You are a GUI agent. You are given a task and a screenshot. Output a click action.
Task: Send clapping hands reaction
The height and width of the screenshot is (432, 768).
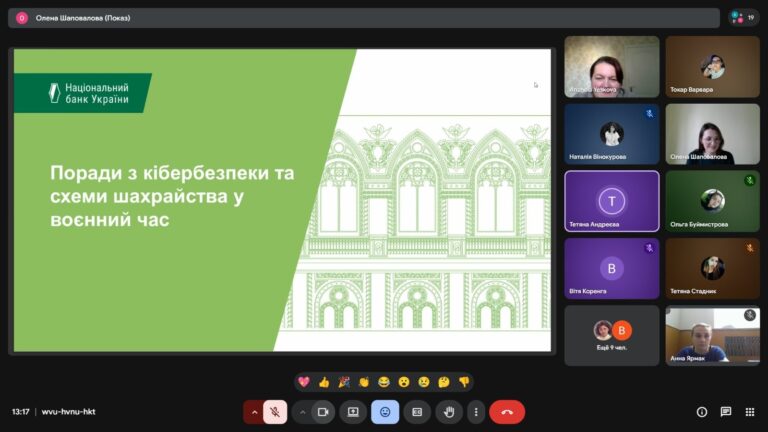[x=364, y=382]
